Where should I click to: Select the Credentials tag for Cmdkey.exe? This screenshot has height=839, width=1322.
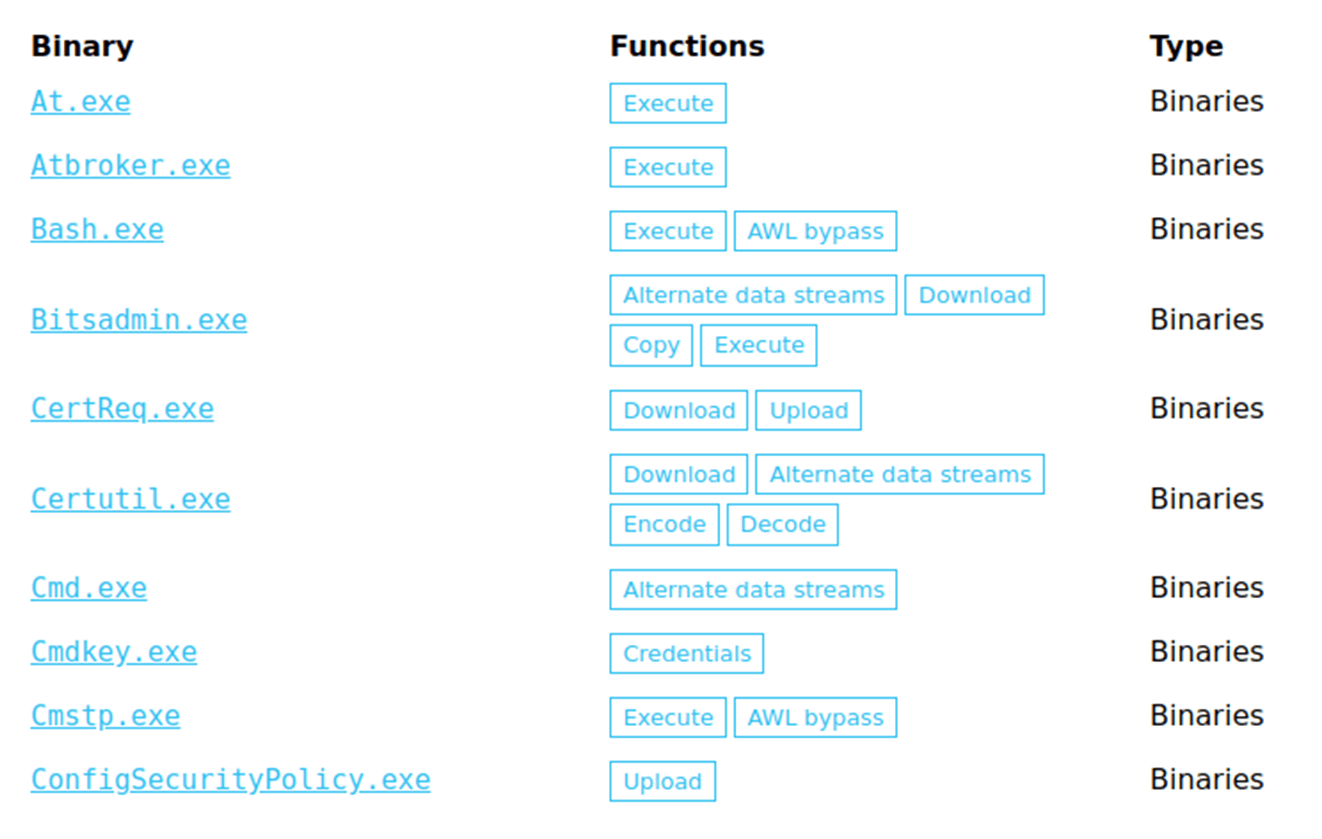[687, 653]
